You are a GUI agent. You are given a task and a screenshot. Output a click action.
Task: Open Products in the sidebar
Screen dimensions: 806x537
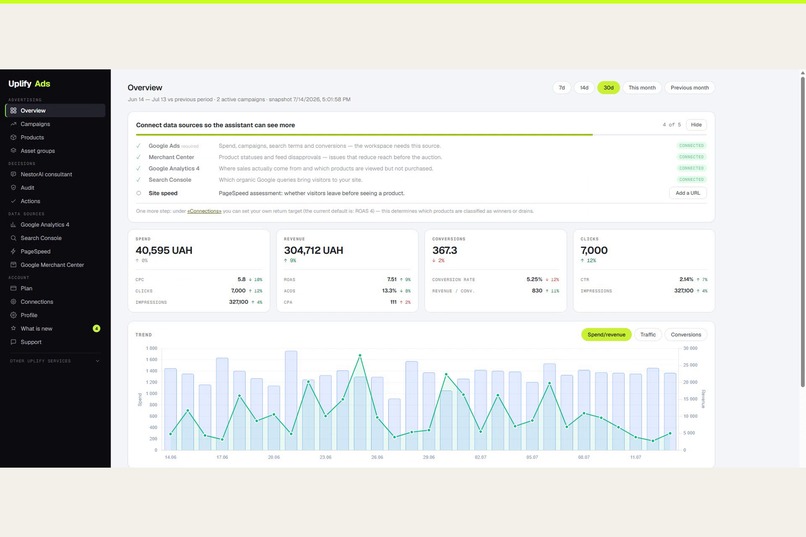pos(56,137)
